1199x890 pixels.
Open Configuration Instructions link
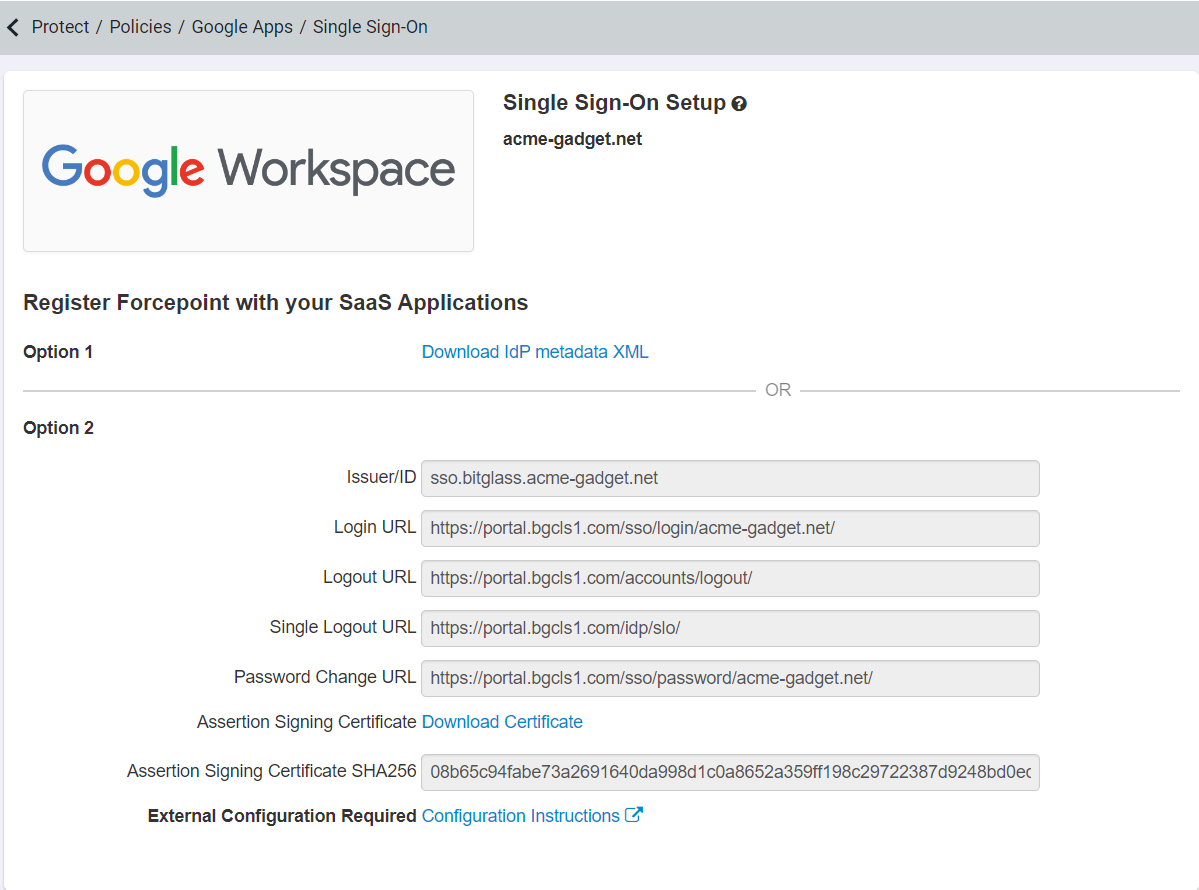coord(521,816)
